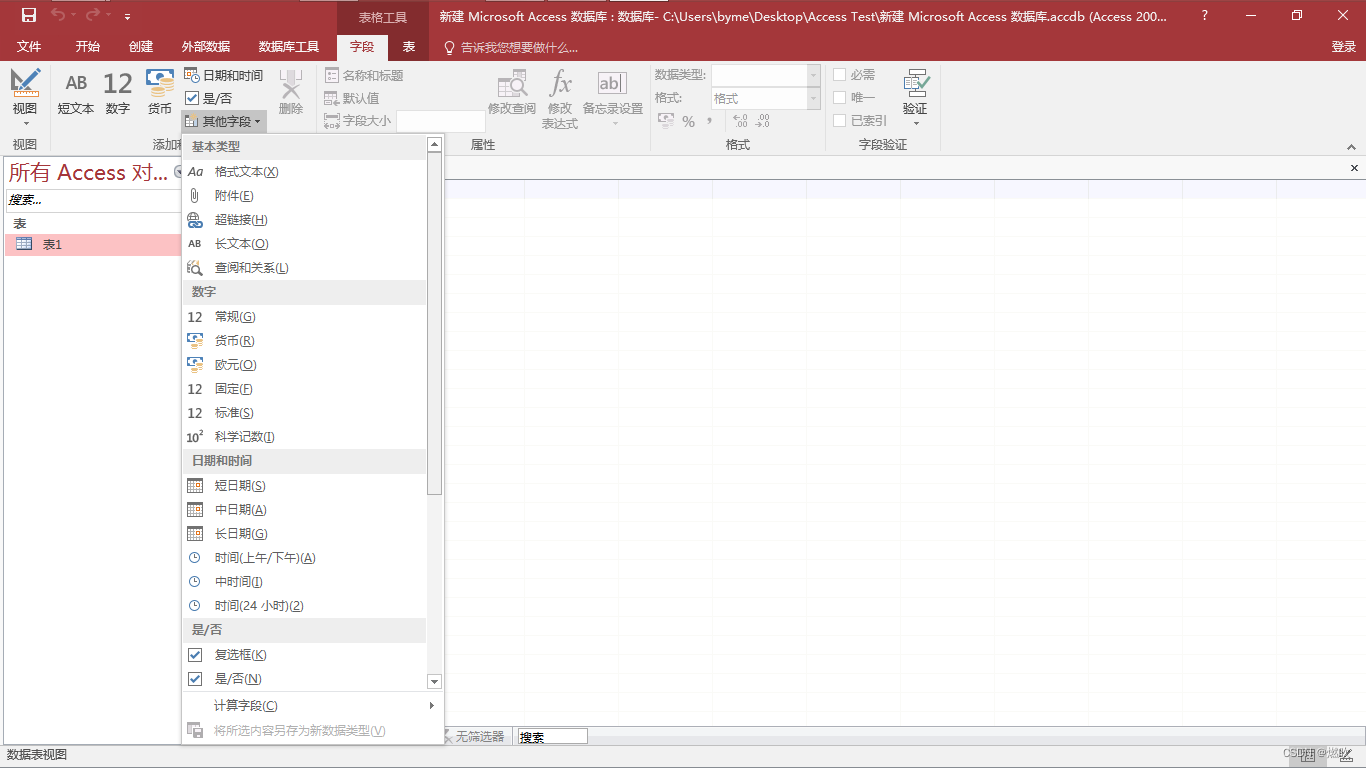Open the Help question mark icon
The width and height of the screenshot is (1366, 768).
(1205, 16)
